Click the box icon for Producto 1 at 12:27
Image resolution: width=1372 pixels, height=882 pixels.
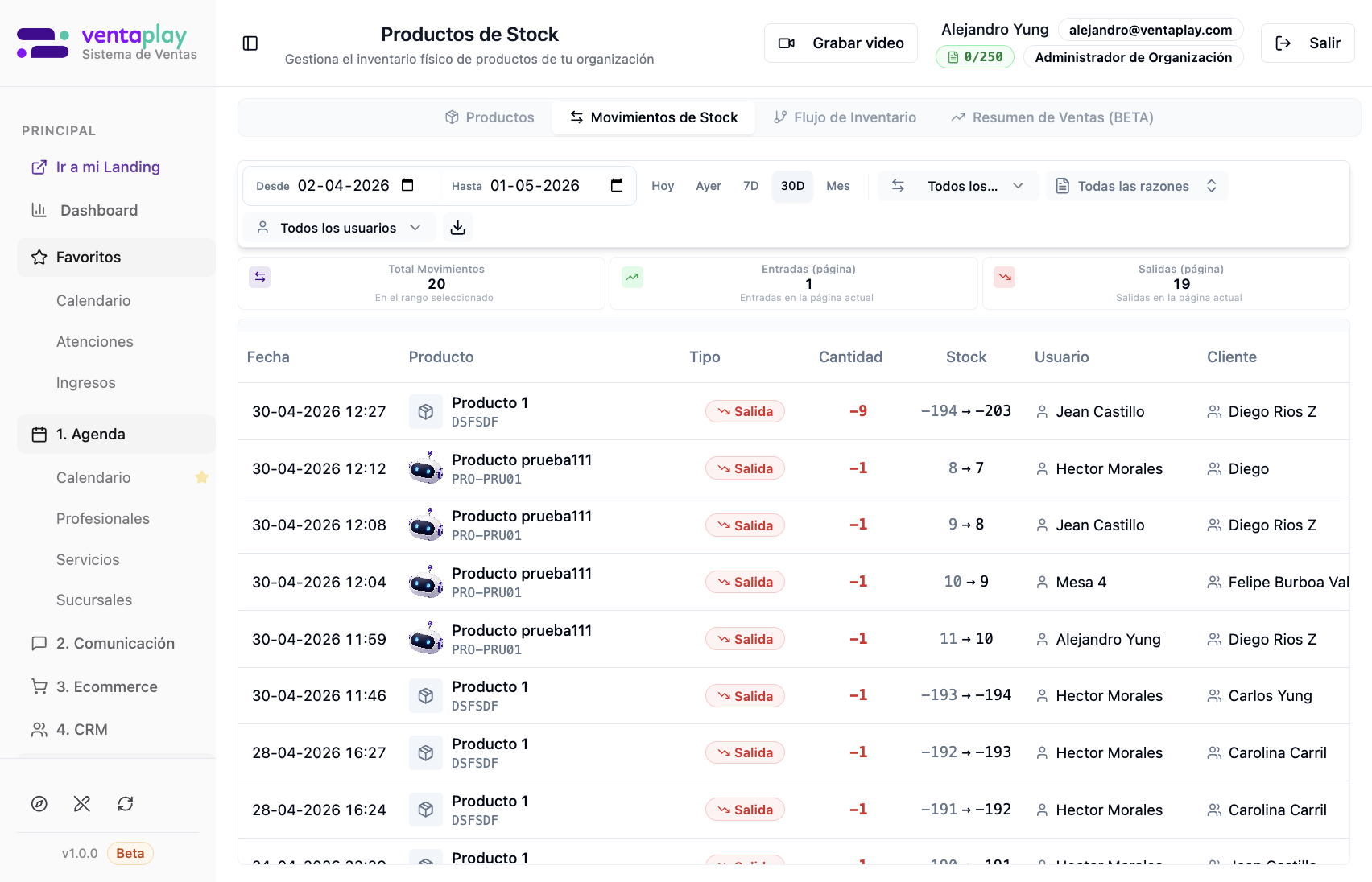426,411
